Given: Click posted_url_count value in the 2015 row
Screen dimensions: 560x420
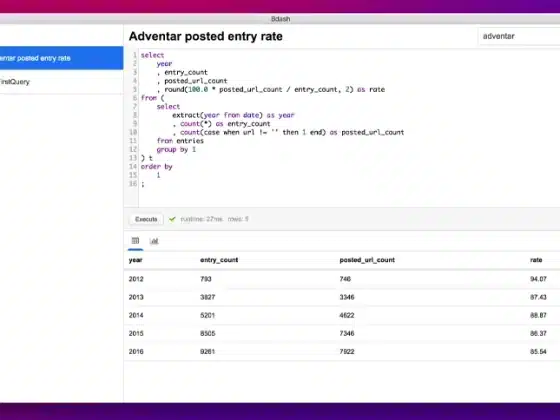Looking at the screenshot, I should click(347, 334).
